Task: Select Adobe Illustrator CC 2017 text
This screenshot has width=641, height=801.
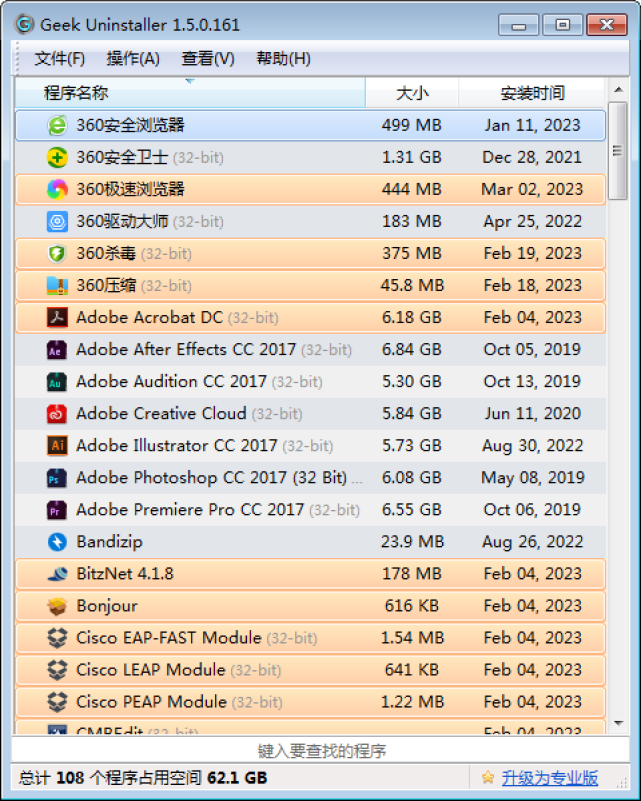Action: coord(176,446)
